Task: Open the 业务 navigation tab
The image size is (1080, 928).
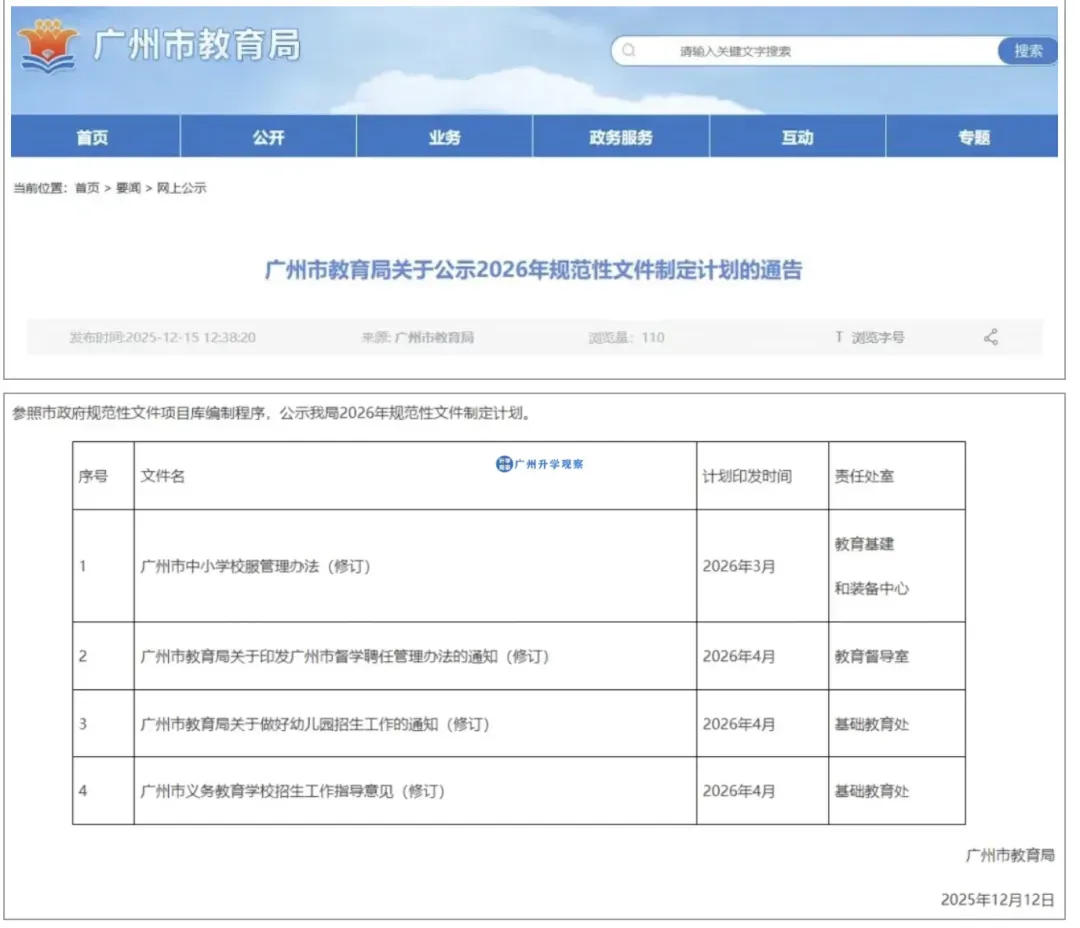Action: coord(444,137)
